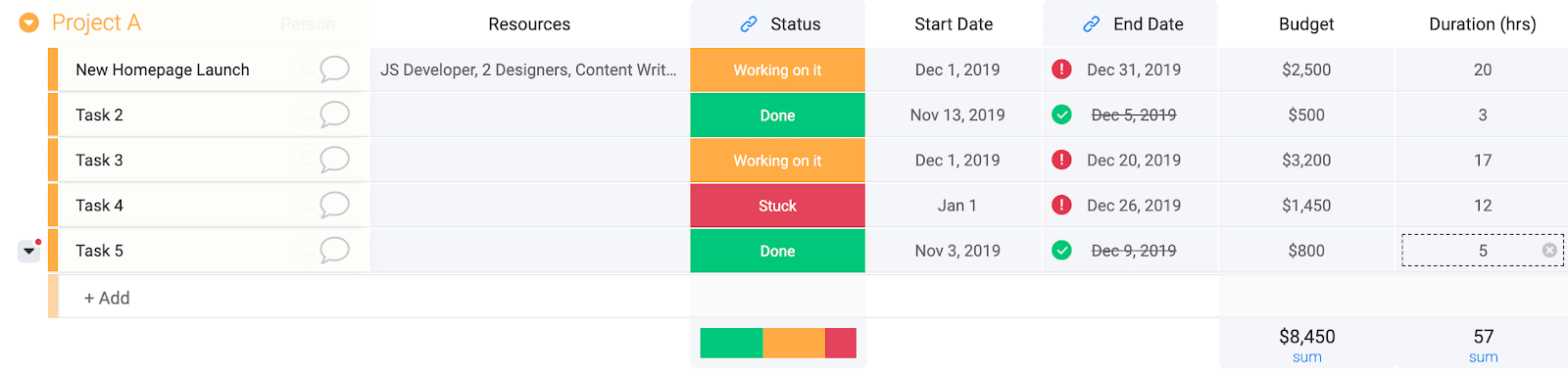Click the link icon in End Date header

coord(1092,24)
